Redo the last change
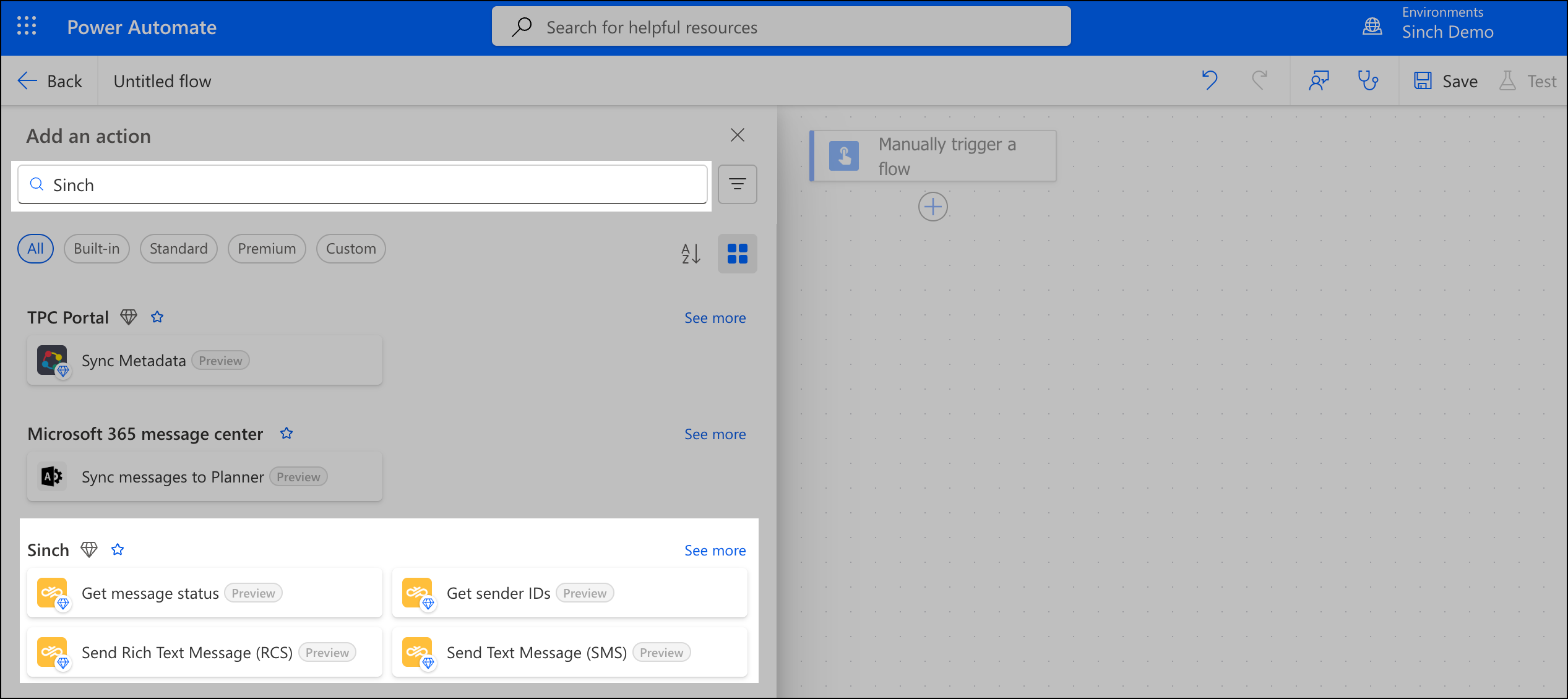The width and height of the screenshot is (1568, 699). point(1259,81)
